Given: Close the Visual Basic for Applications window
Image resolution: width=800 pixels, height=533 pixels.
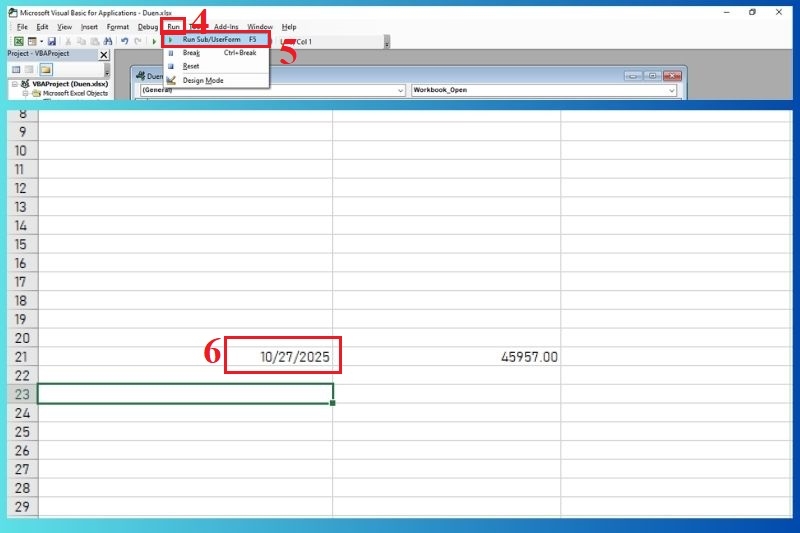Looking at the screenshot, I should [779, 12].
